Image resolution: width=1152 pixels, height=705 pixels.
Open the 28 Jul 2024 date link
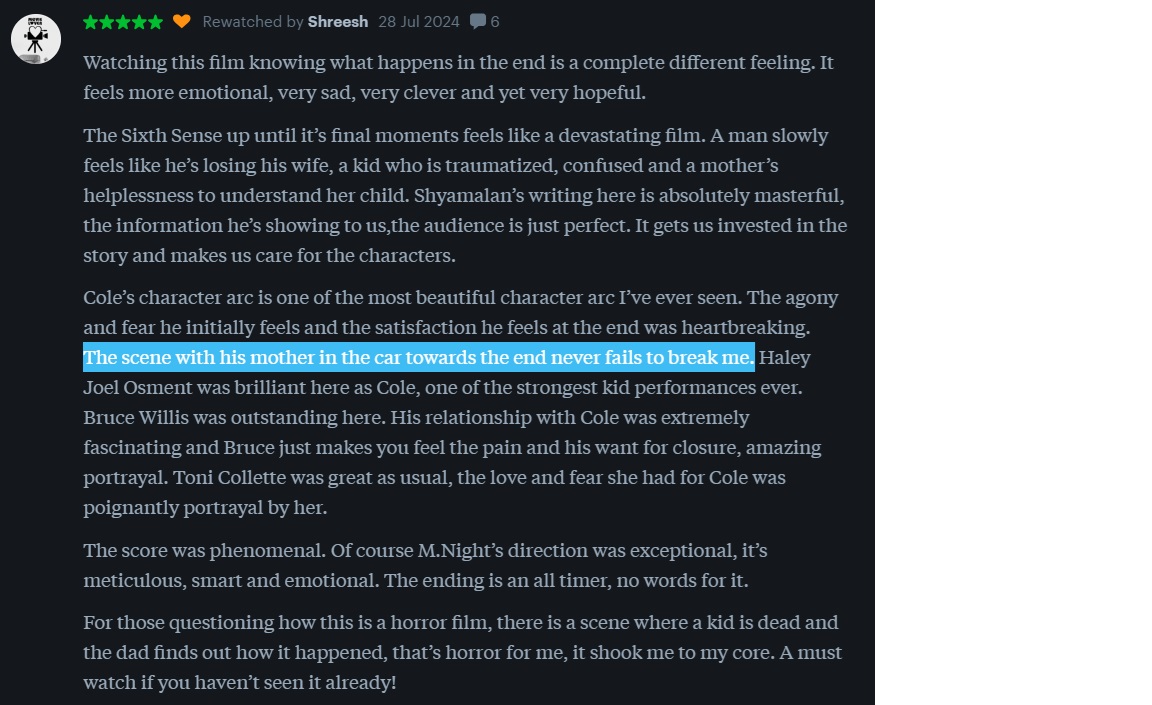418,21
